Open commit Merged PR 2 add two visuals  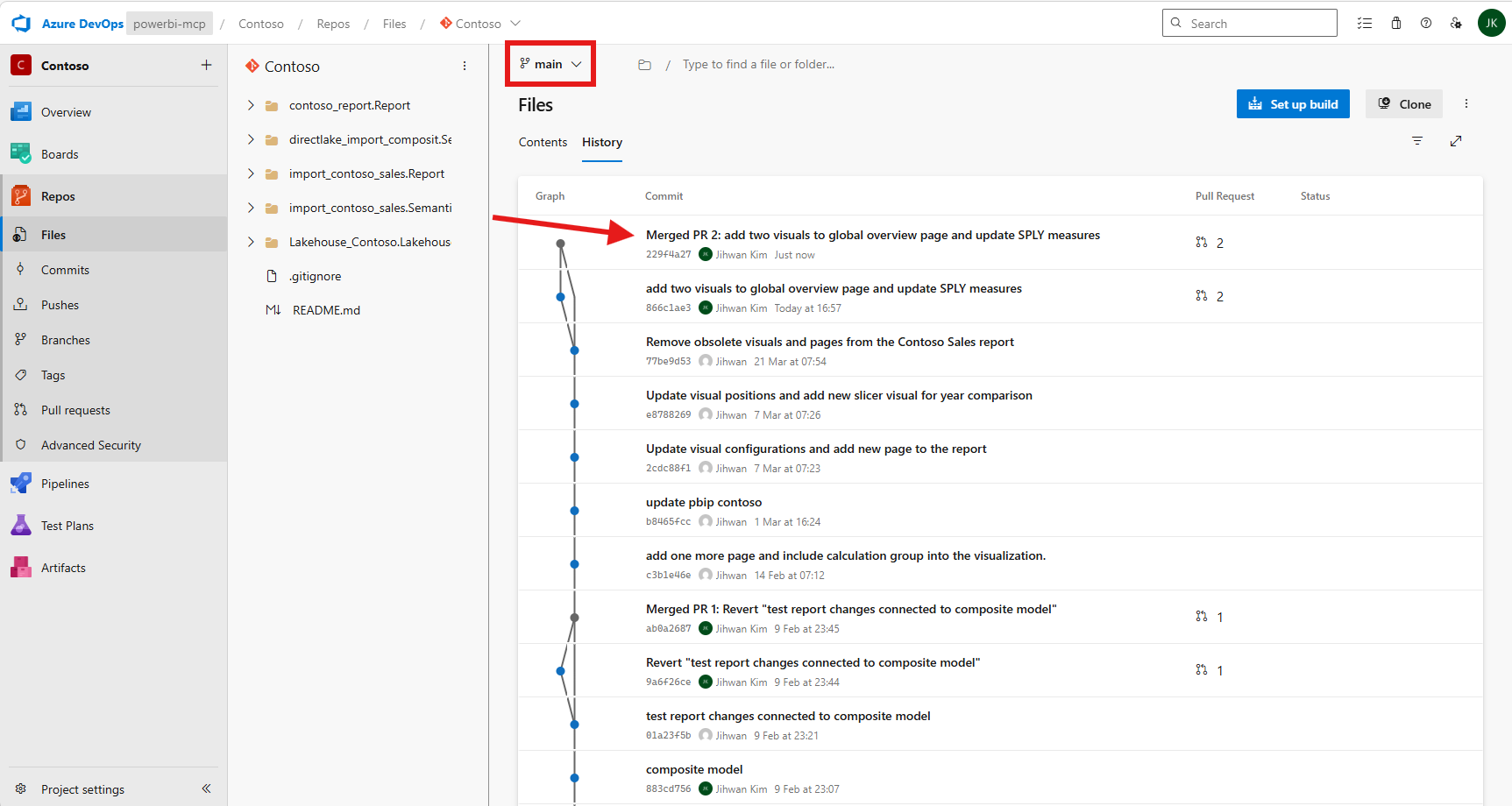(873, 235)
